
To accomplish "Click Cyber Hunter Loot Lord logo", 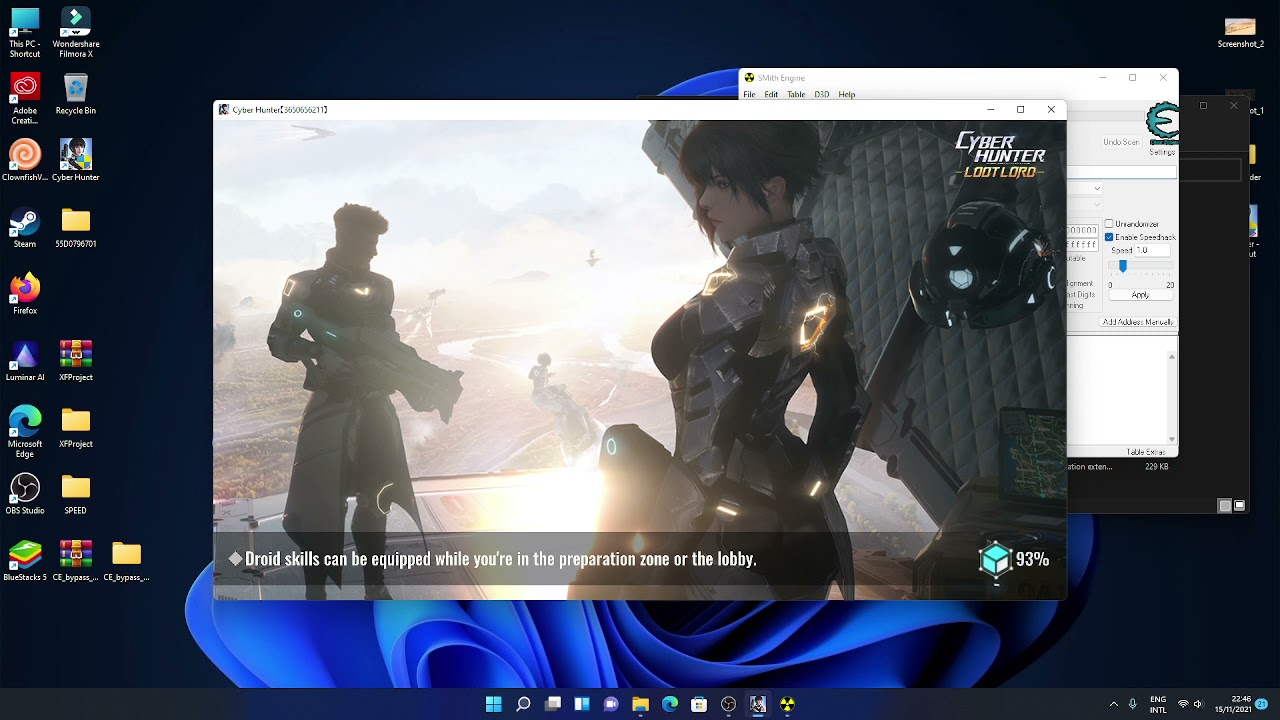I will click(1000, 155).
